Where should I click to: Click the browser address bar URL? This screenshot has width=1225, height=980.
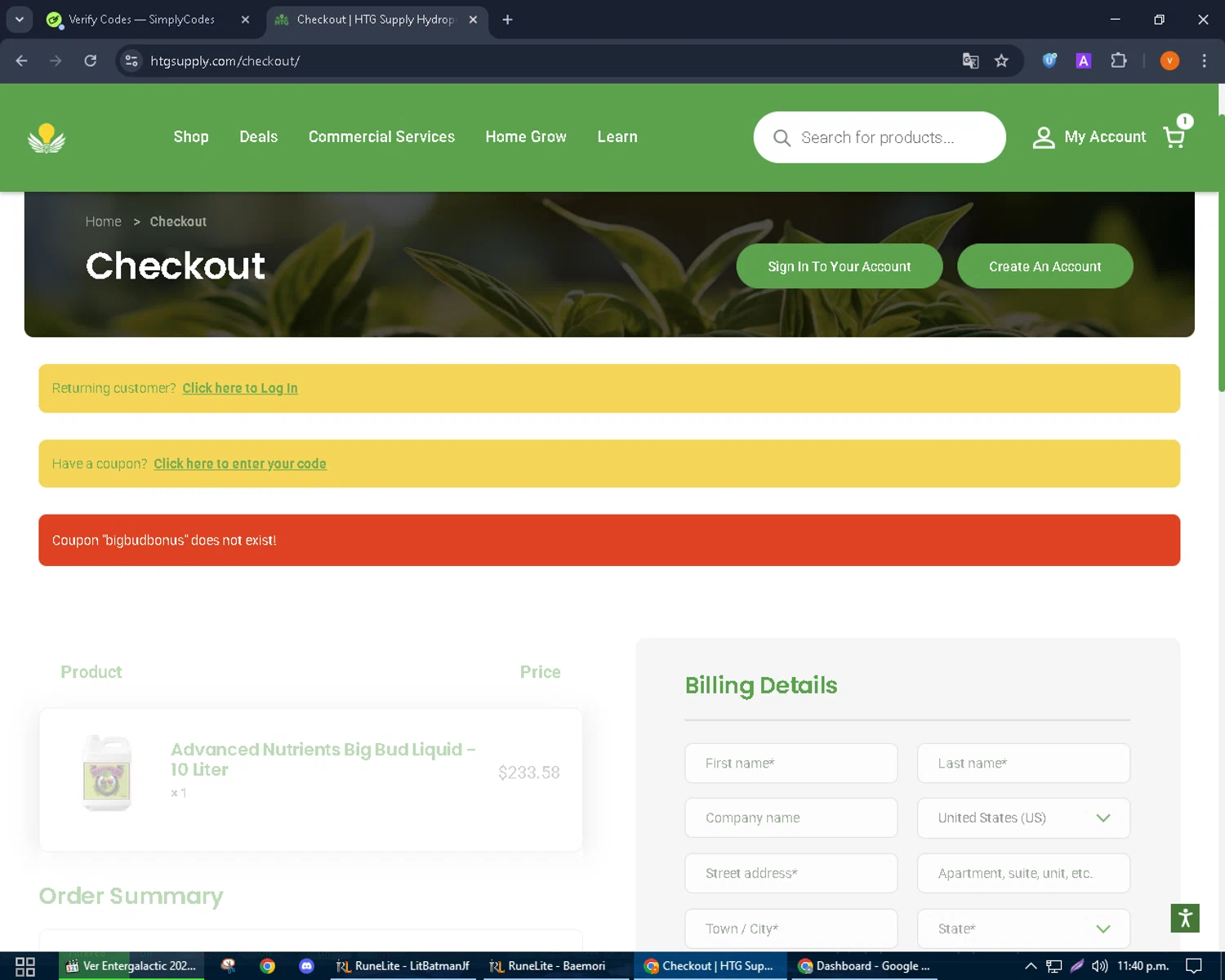225,61
